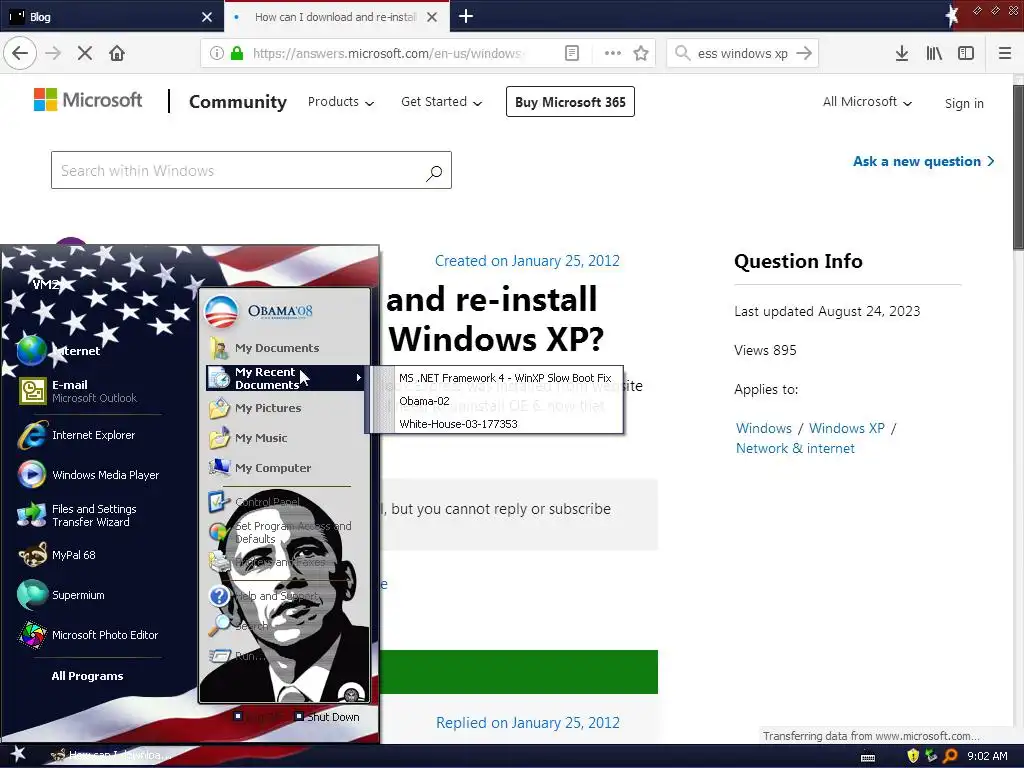Open the Community home link
The height and width of the screenshot is (768, 1024).
[238, 102]
